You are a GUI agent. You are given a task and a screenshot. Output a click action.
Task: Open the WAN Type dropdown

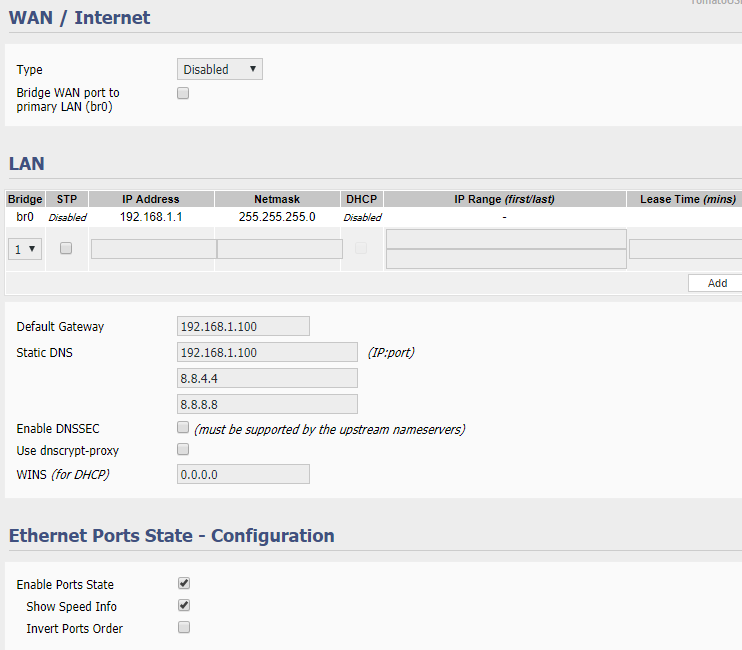[x=220, y=69]
